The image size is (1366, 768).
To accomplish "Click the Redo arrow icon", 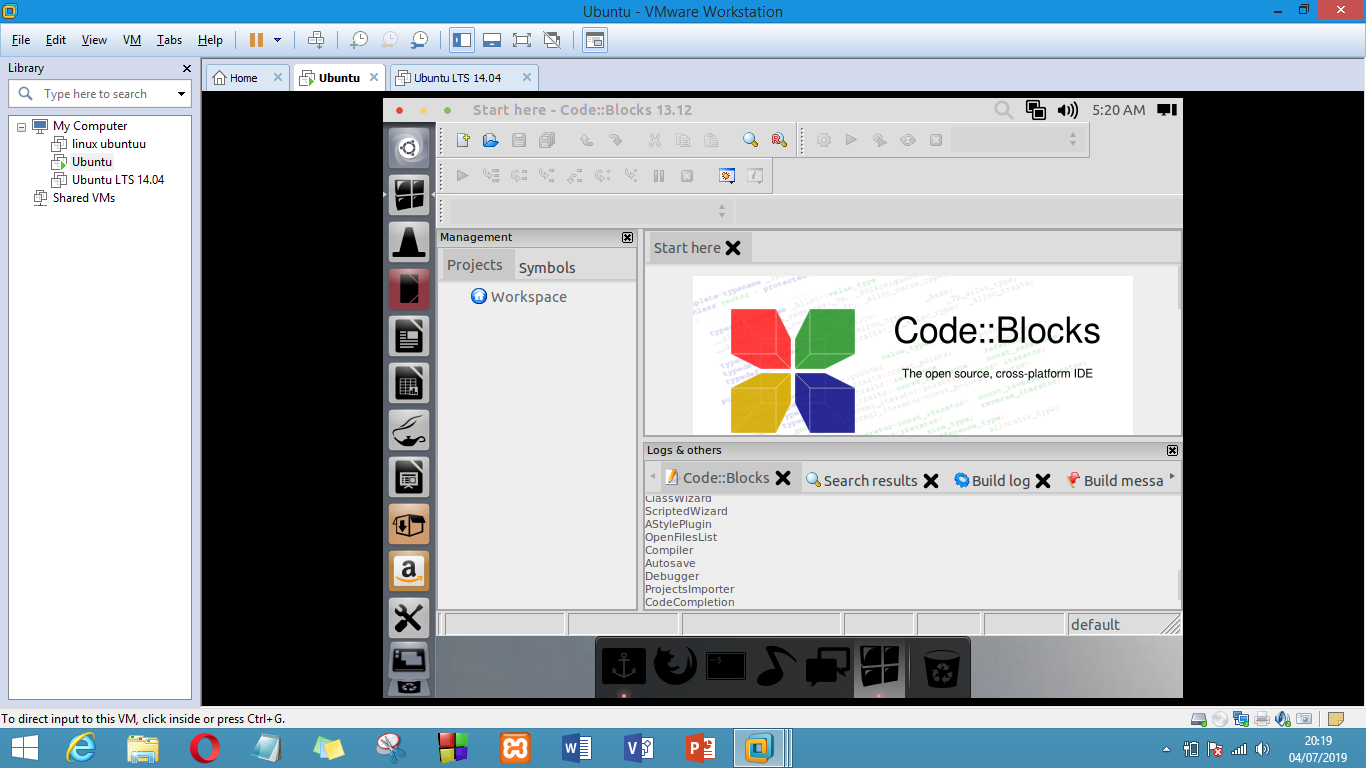I will point(615,140).
